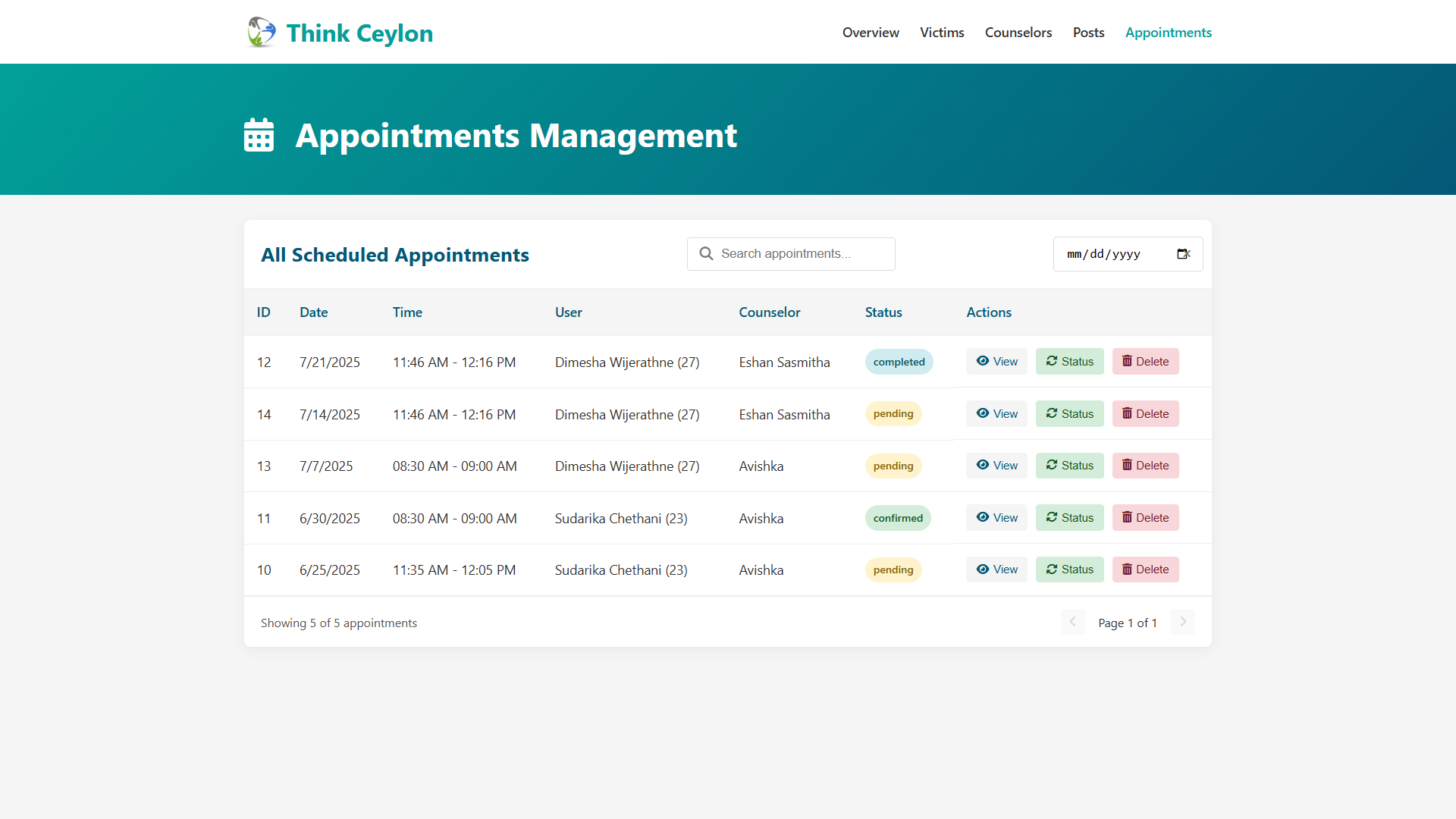Click the Think Ceylon logo icon
Viewport: 1456px width, 819px height.
[x=262, y=33]
